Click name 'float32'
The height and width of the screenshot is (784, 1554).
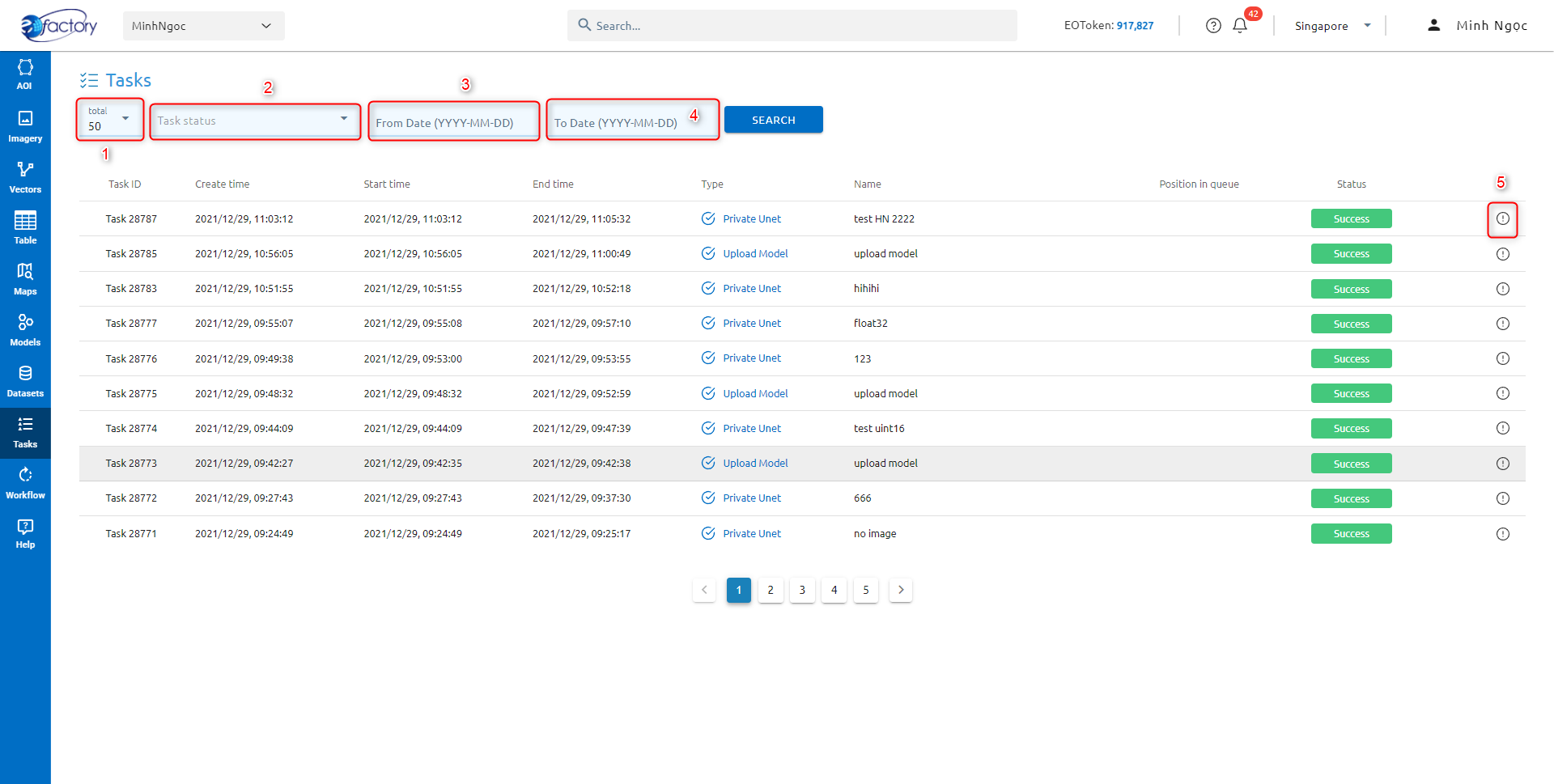pyautogui.click(x=871, y=324)
